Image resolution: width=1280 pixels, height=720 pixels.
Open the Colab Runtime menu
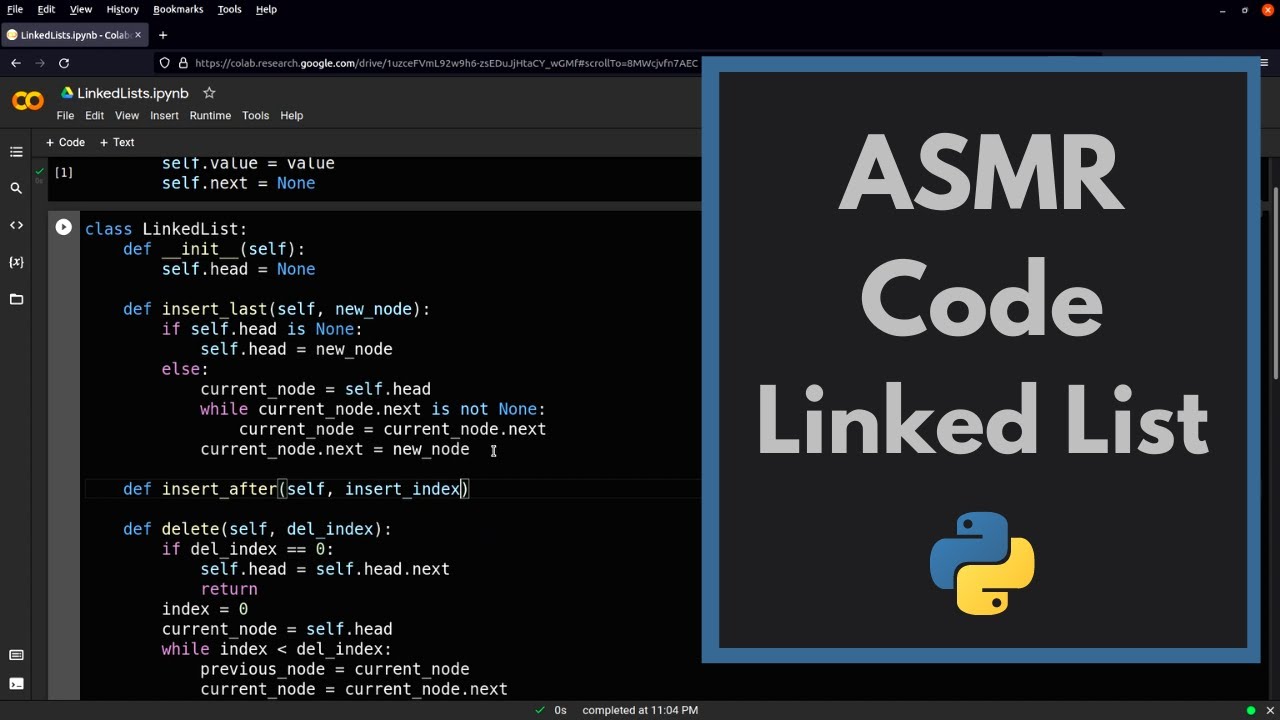coord(210,115)
